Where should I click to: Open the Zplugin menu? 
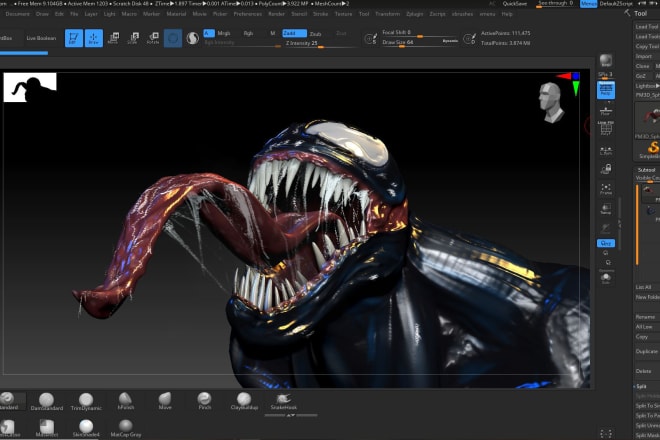pos(415,14)
